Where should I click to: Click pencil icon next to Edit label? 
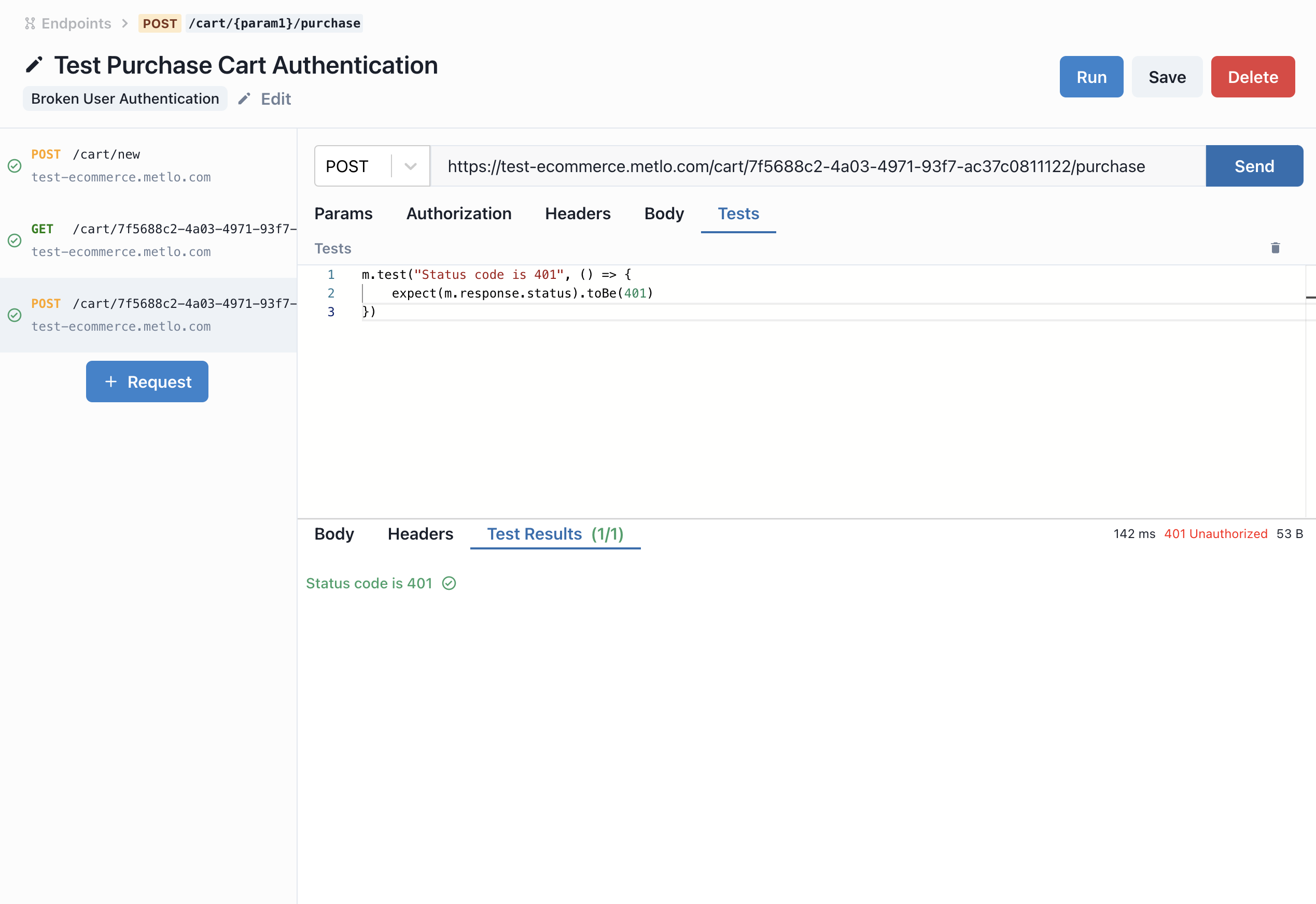tap(244, 99)
